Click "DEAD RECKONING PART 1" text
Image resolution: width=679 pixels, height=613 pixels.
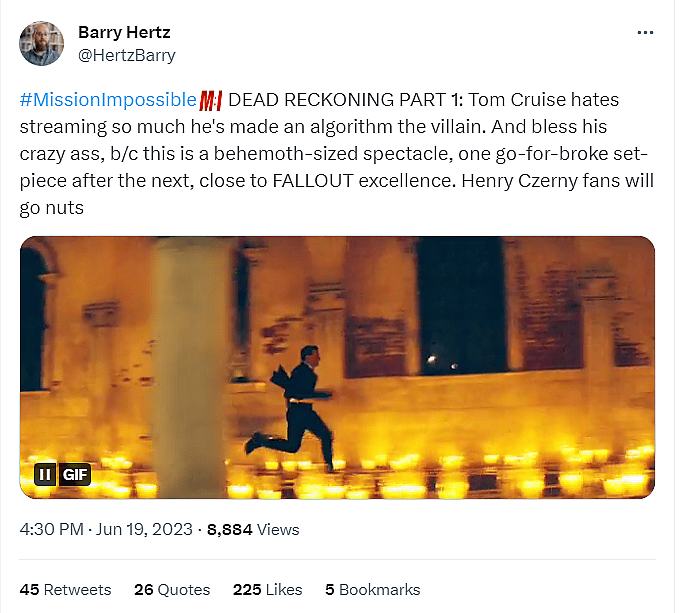[x=346, y=100]
